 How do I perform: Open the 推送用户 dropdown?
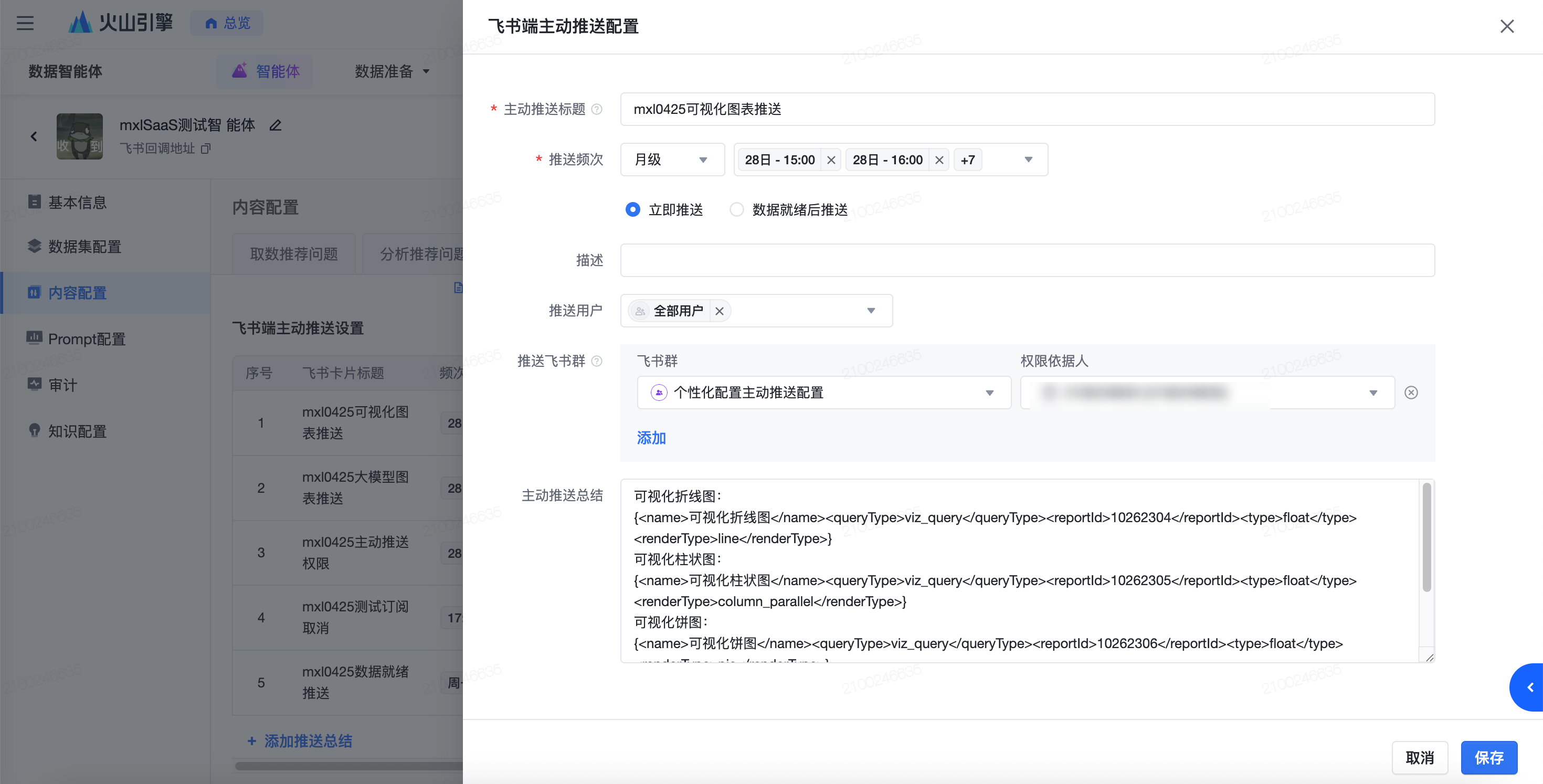click(870, 311)
